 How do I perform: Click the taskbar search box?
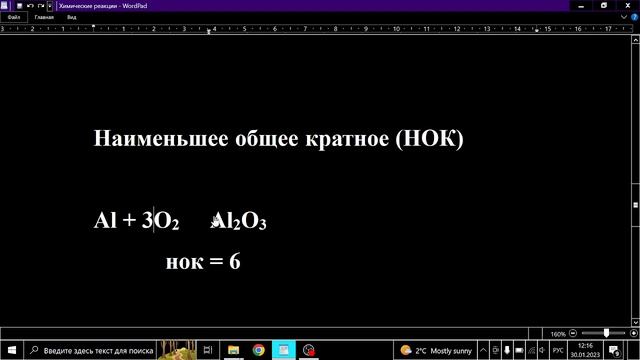91,350
